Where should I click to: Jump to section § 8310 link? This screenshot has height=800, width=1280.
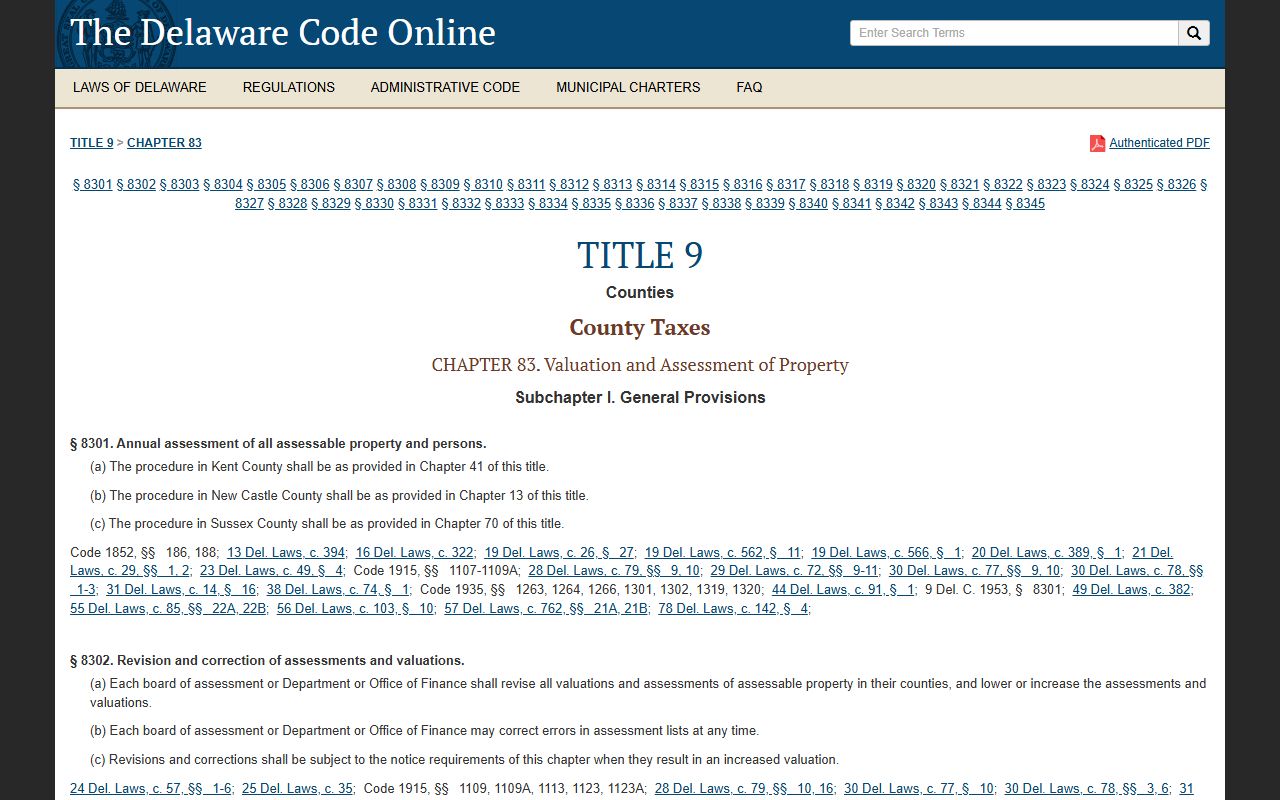[x=483, y=185]
